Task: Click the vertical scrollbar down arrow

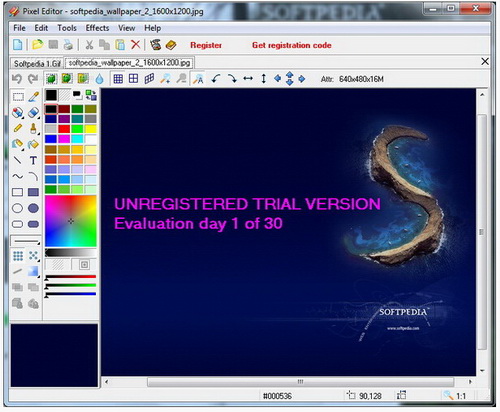Action: point(482,371)
